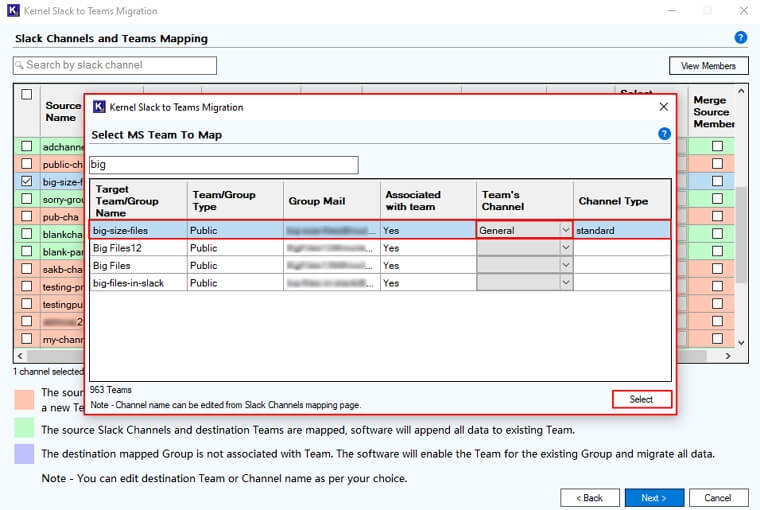Click the vertical scrollbar up arrow in main table

point(741,91)
